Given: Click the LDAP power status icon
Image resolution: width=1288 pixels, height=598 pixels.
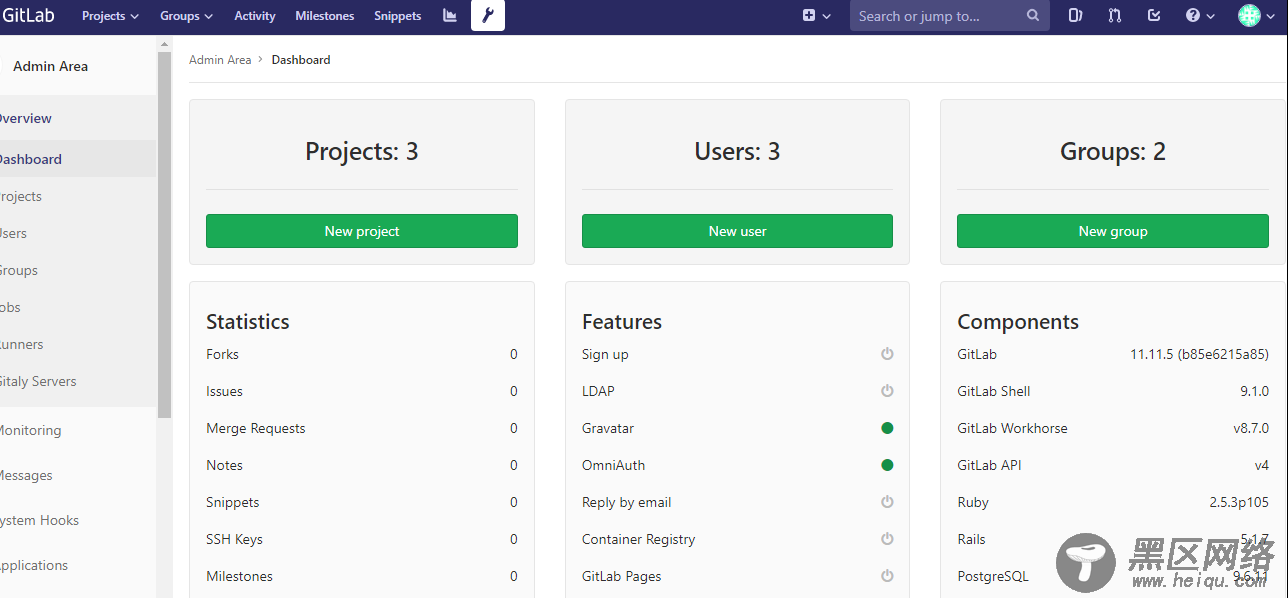Looking at the screenshot, I should point(887,391).
